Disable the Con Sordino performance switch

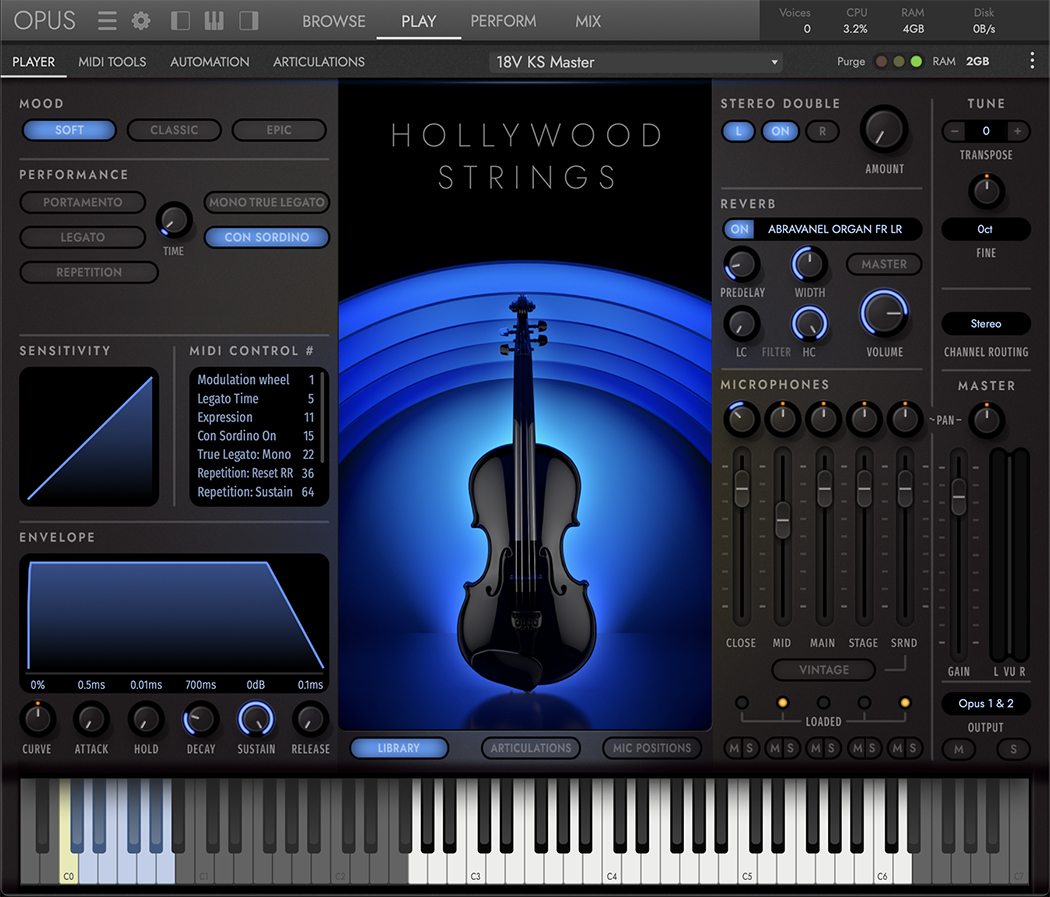click(267, 237)
